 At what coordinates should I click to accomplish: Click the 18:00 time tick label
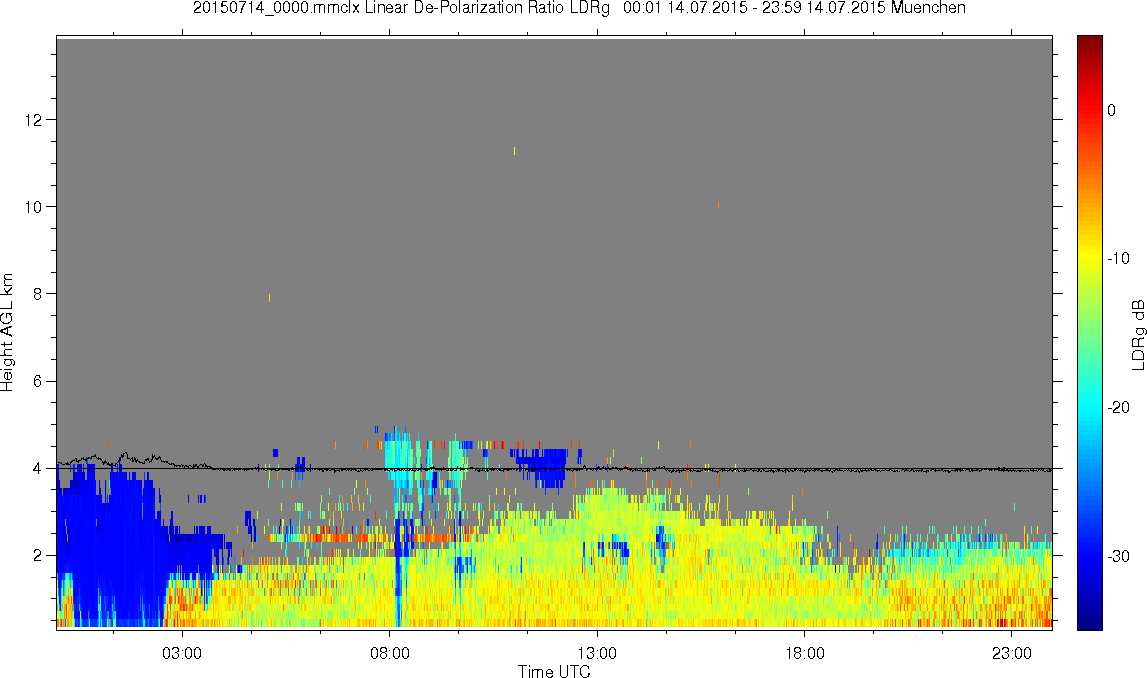point(805,653)
